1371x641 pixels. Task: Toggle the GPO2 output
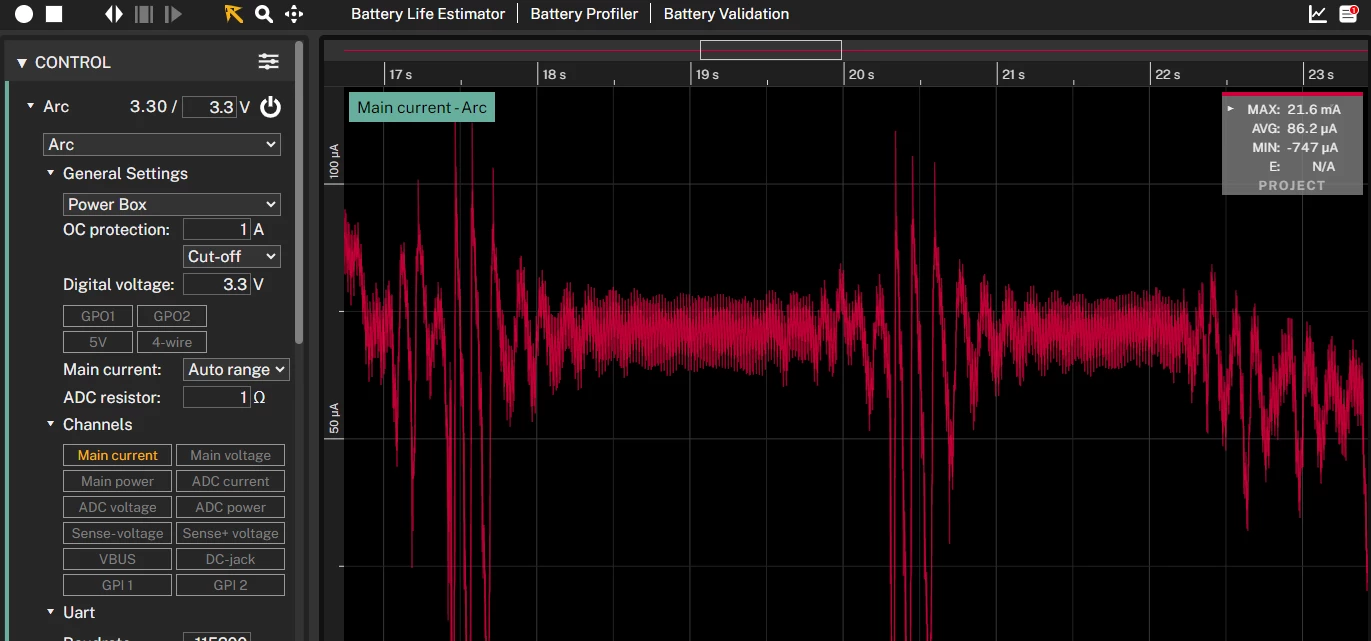coord(172,316)
